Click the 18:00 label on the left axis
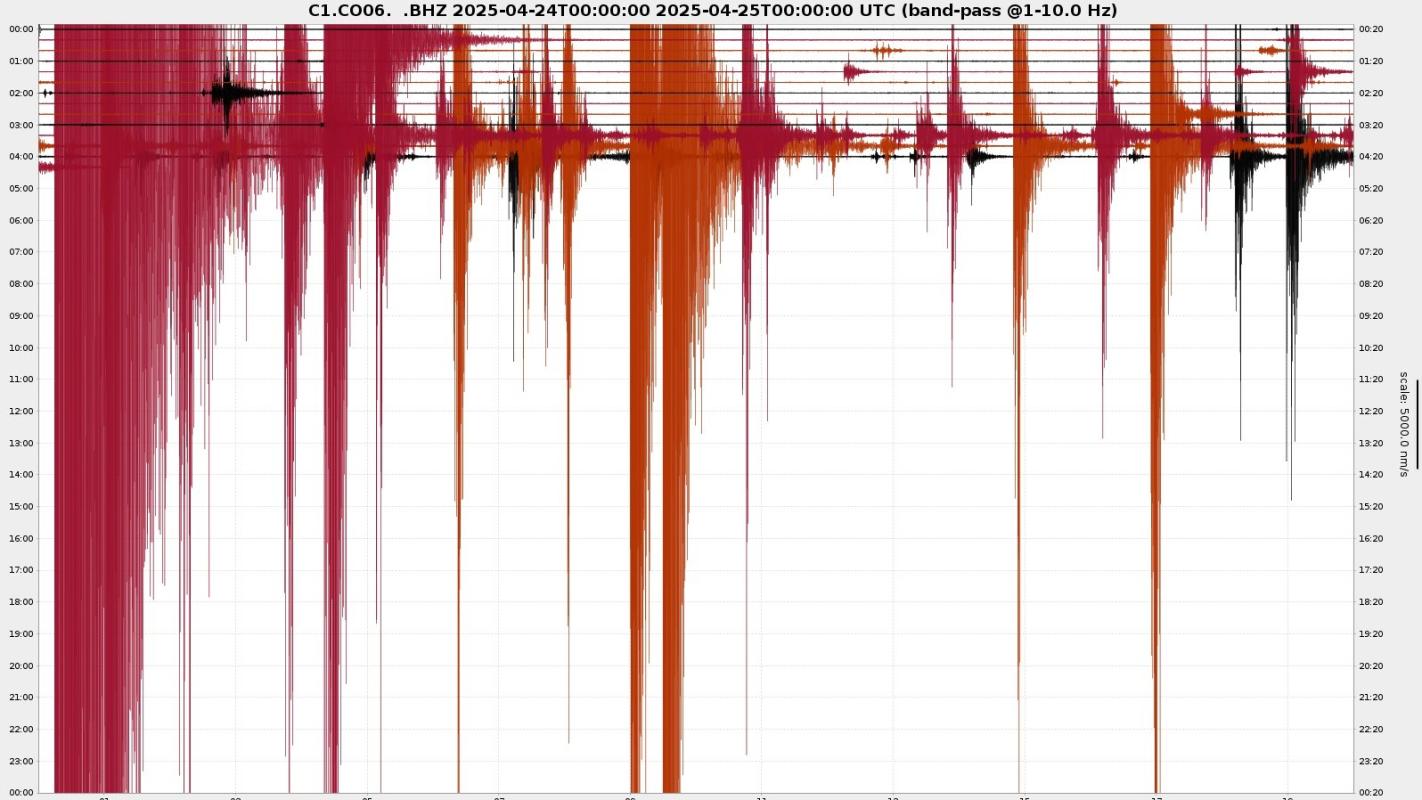Image resolution: width=1422 pixels, height=800 pixels. 21,602
